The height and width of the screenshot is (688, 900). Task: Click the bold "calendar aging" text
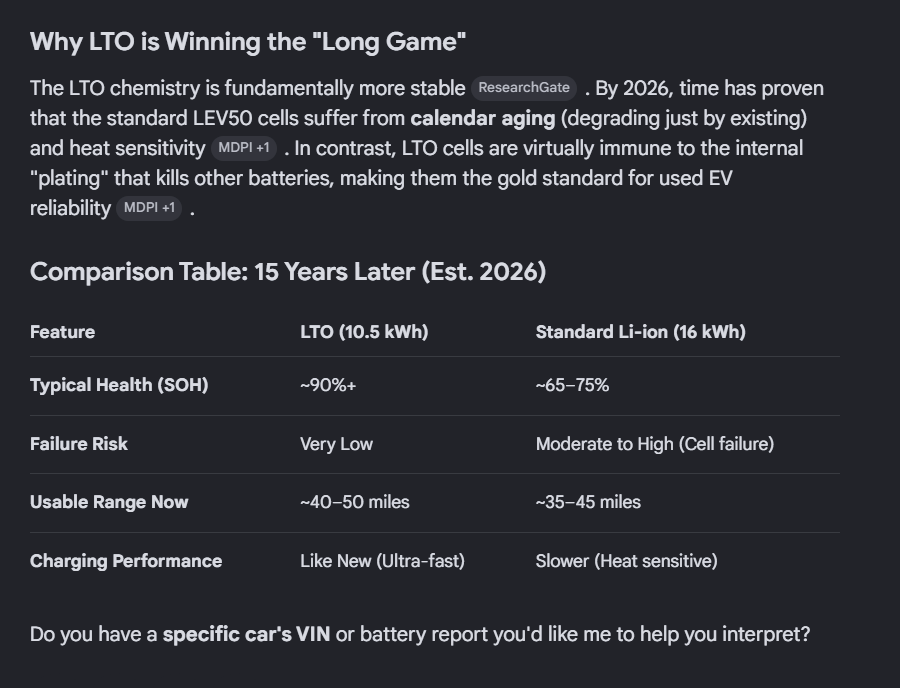pos(482,118)
